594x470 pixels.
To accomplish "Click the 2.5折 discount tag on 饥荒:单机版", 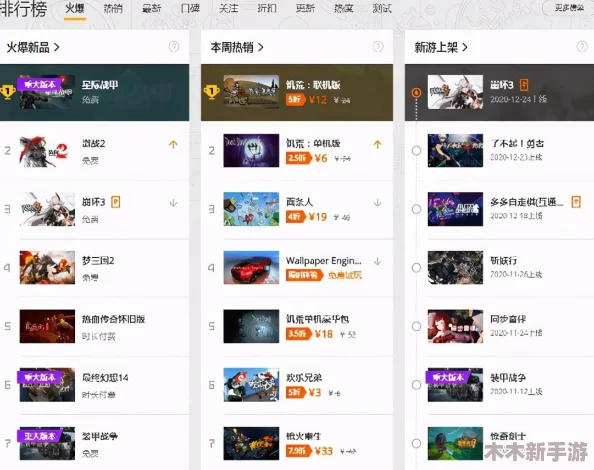I will coord(299,158).
